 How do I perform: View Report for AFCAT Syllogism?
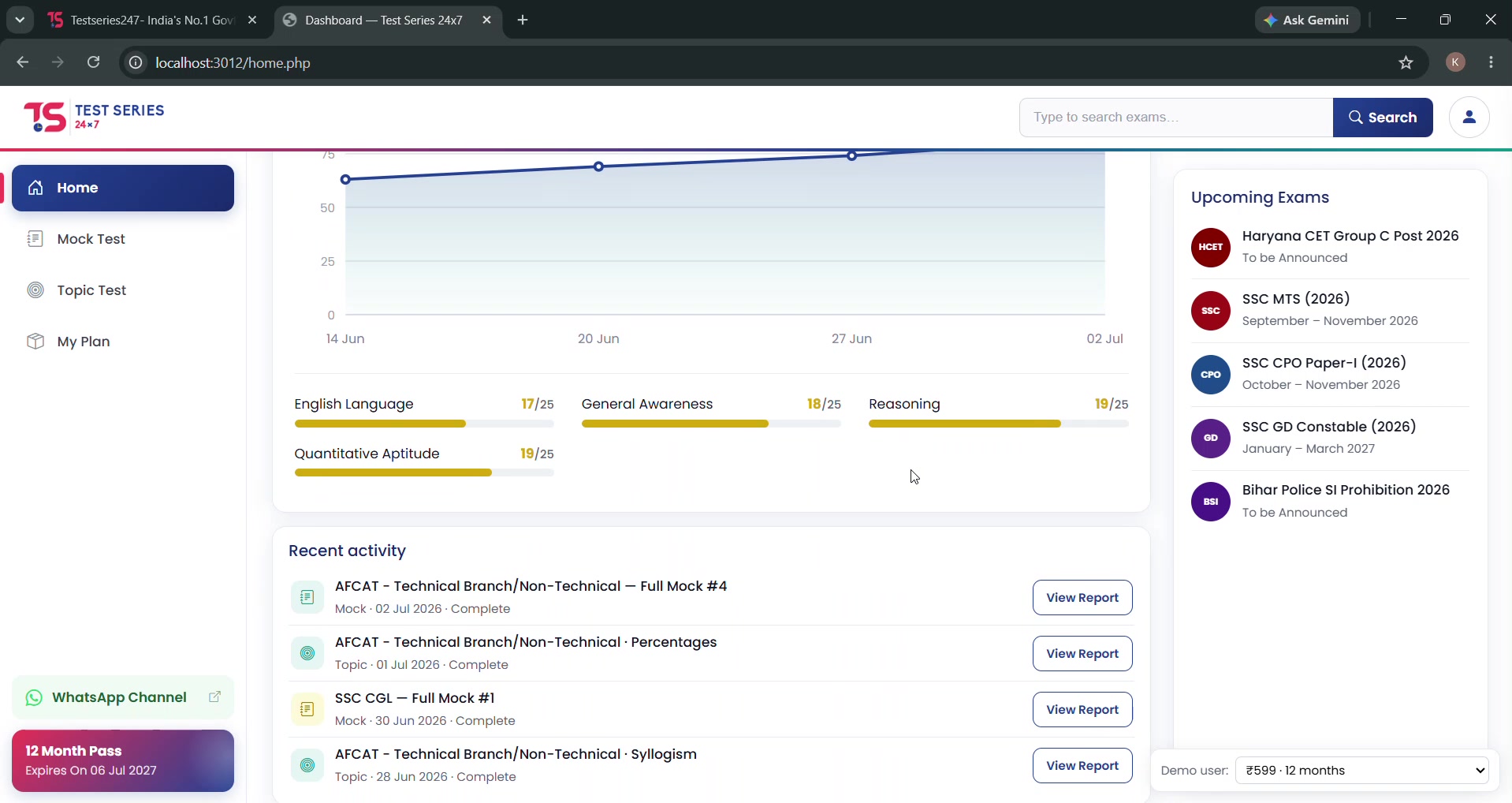(x=1082, y=765)
